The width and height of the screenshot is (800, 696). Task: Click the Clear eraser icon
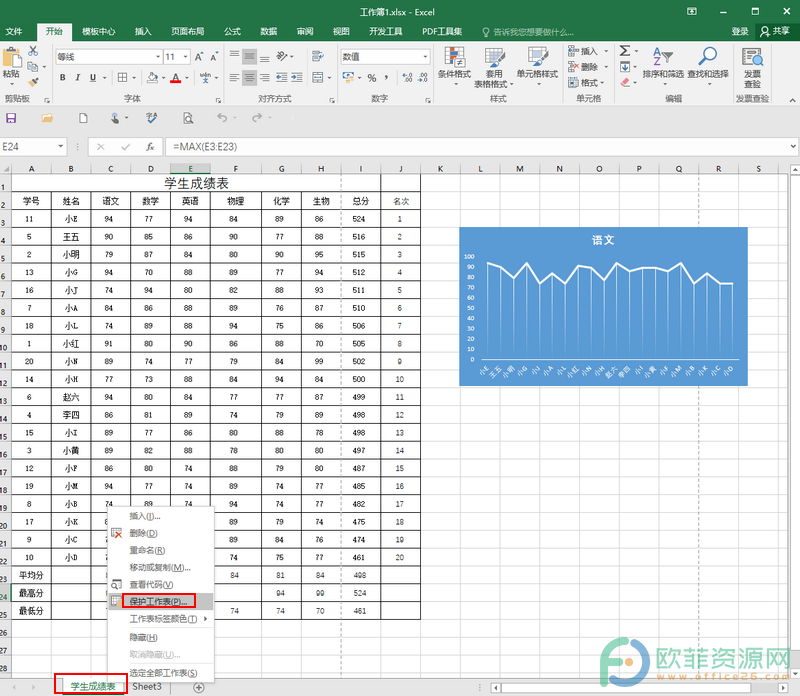tap(626, 82)
